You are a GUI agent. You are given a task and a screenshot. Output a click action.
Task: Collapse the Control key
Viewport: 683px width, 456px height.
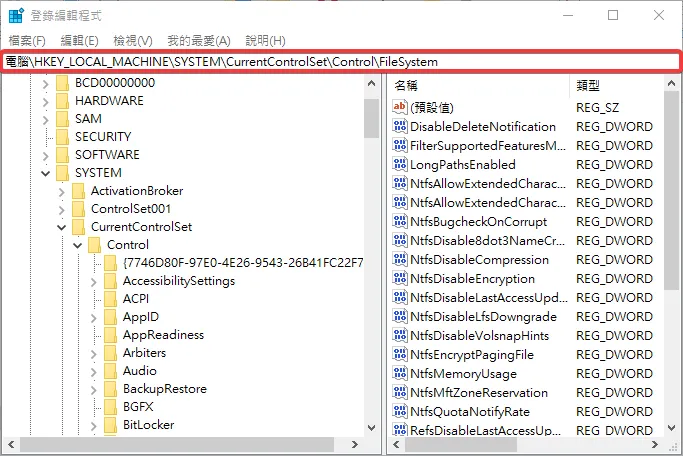78,245
